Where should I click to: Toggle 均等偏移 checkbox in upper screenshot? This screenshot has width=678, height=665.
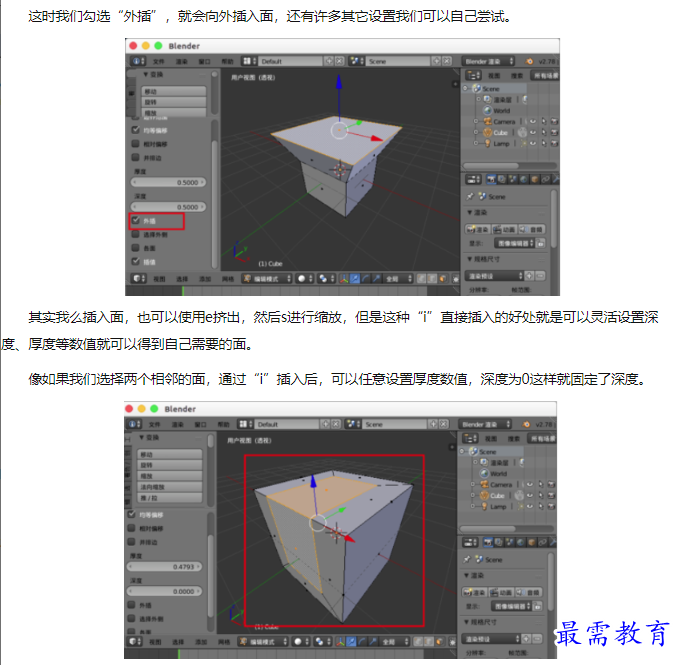(x=136, y=130)
